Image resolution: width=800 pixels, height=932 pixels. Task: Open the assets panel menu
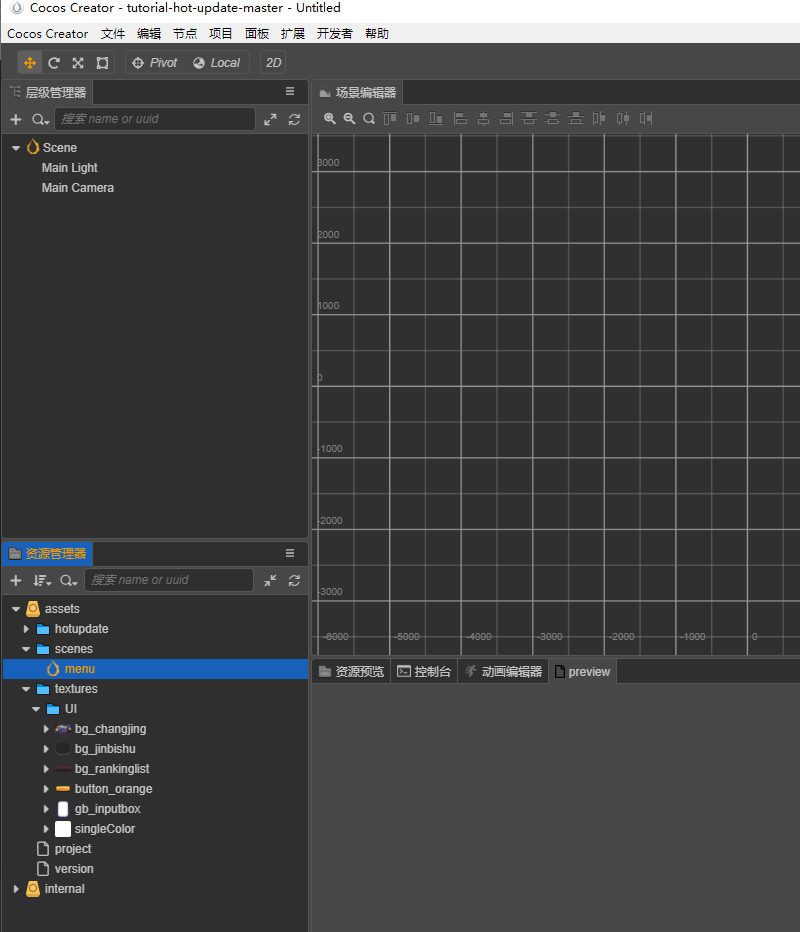[290, 553]
